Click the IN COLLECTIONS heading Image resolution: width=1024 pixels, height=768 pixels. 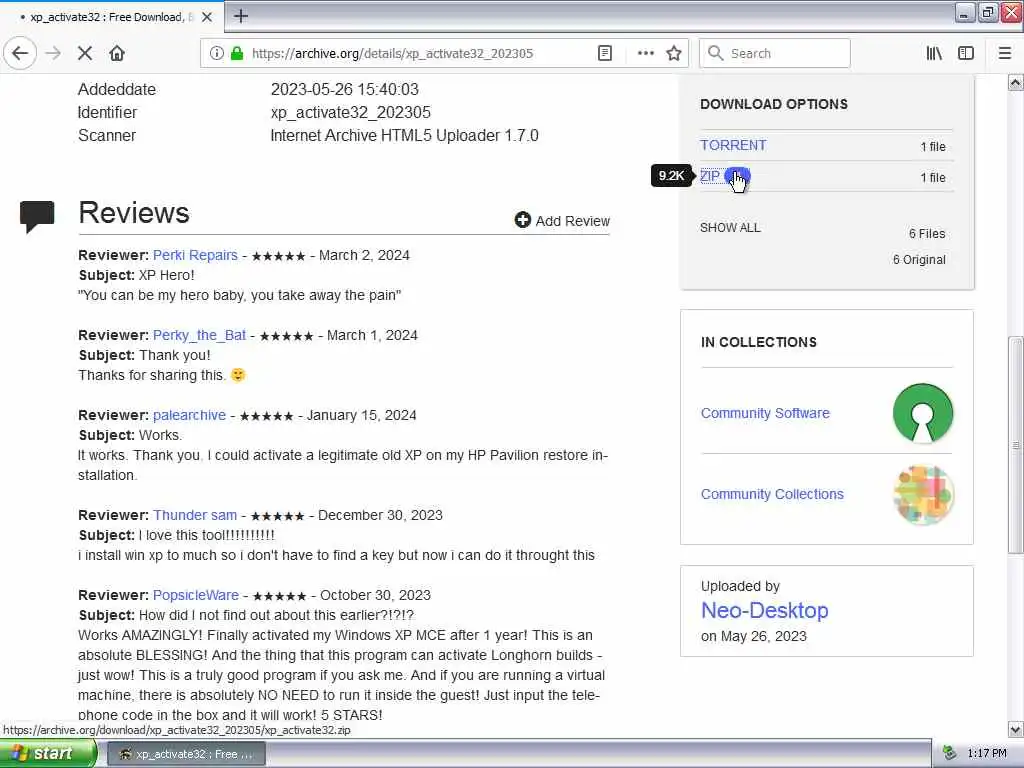(758, 342)
